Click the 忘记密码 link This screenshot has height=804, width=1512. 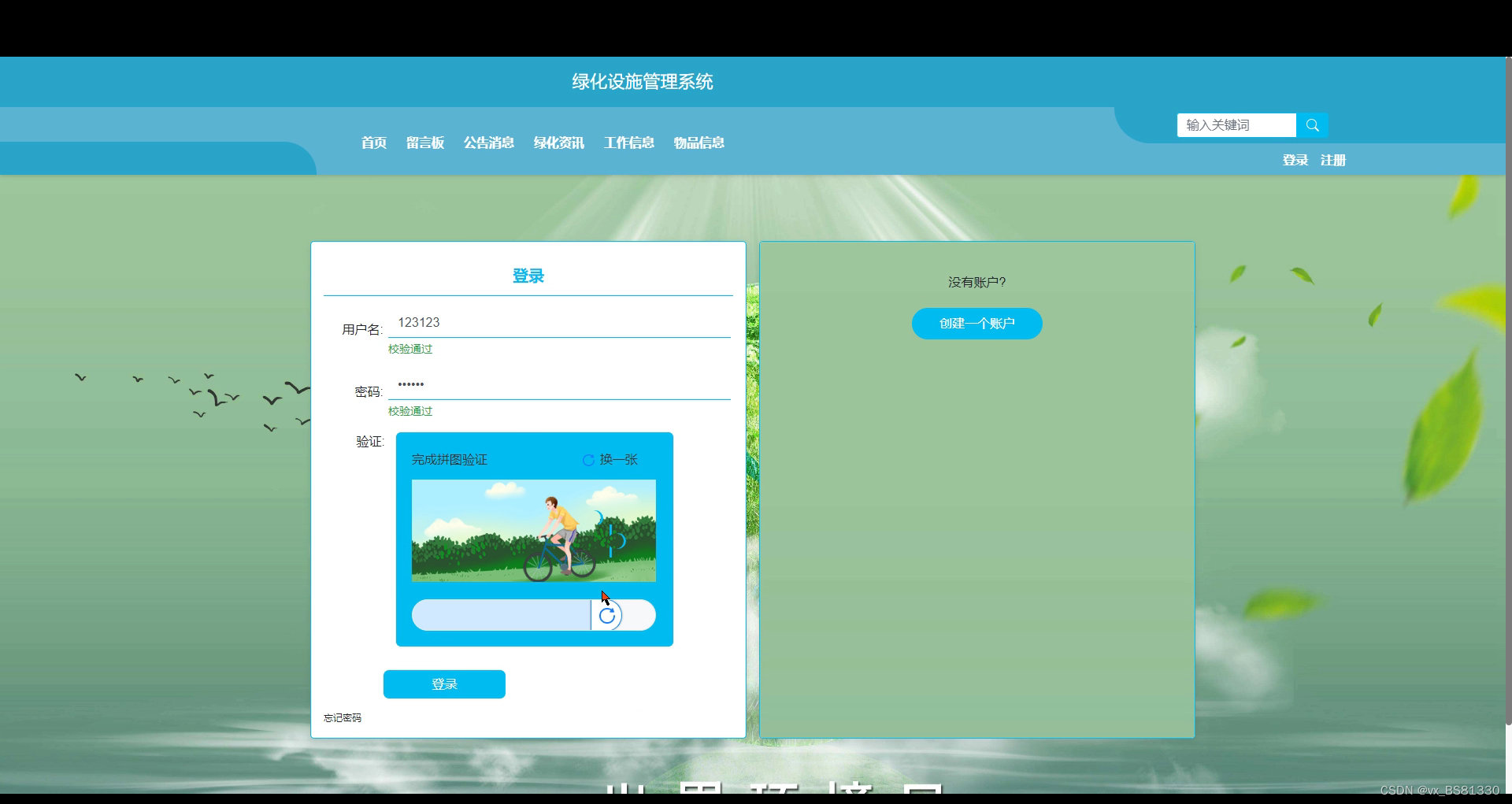click(343, 718)
